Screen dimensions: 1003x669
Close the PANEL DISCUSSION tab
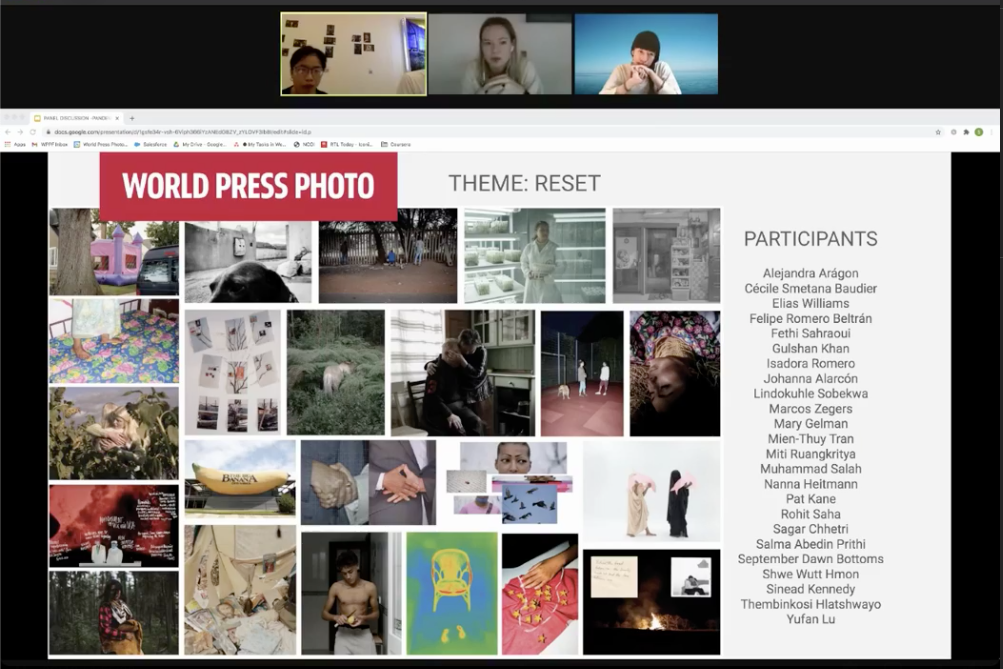(117, 118)
